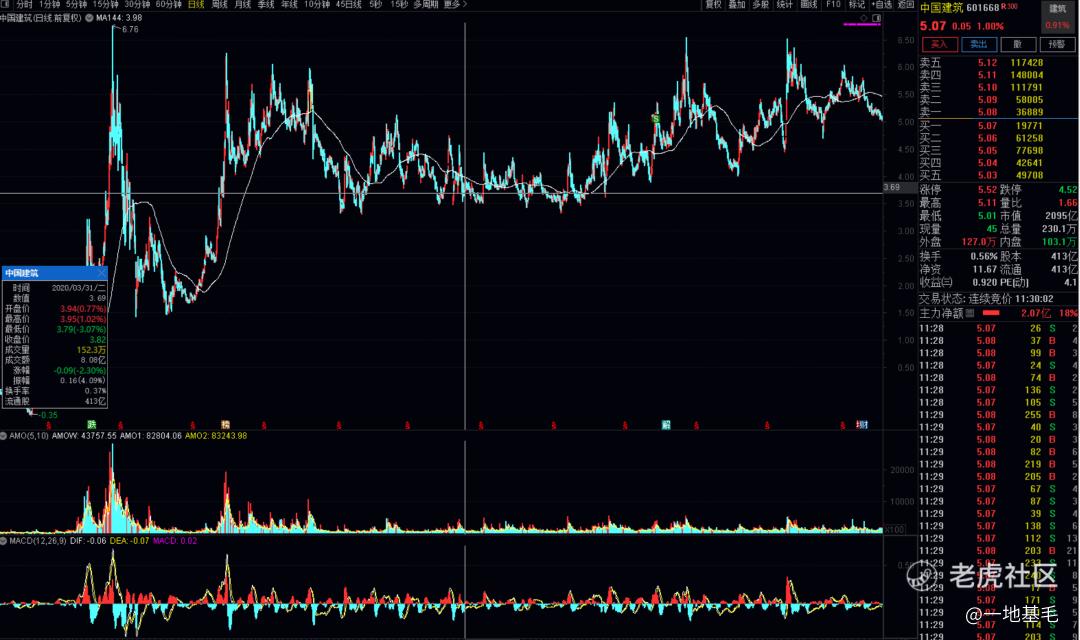This screenshot has height=640, width=1080.
Task: Open F10 company info
Action: coord(833,4)
